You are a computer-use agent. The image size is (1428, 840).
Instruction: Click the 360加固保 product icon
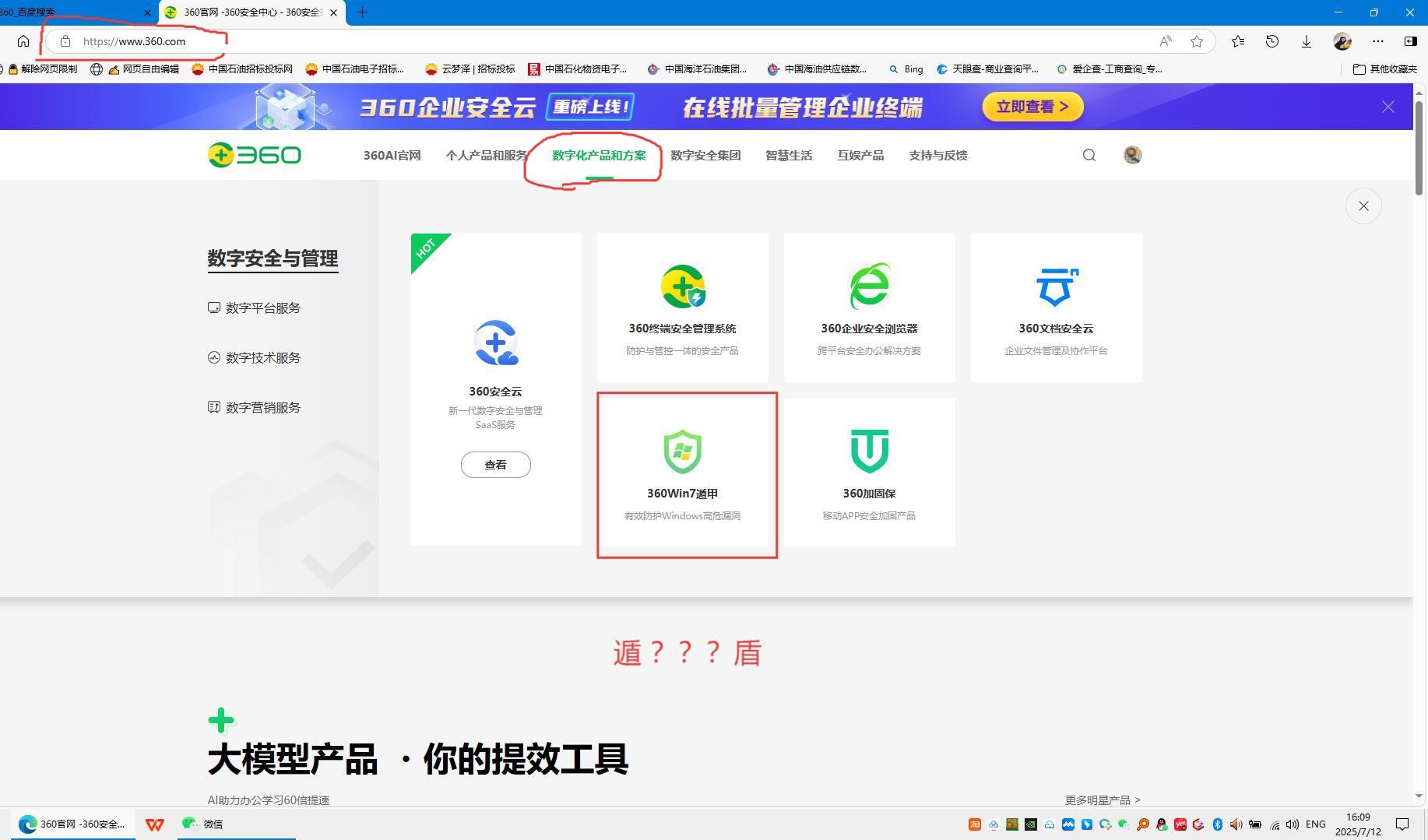pyautogui.click(x=869, y=452)
